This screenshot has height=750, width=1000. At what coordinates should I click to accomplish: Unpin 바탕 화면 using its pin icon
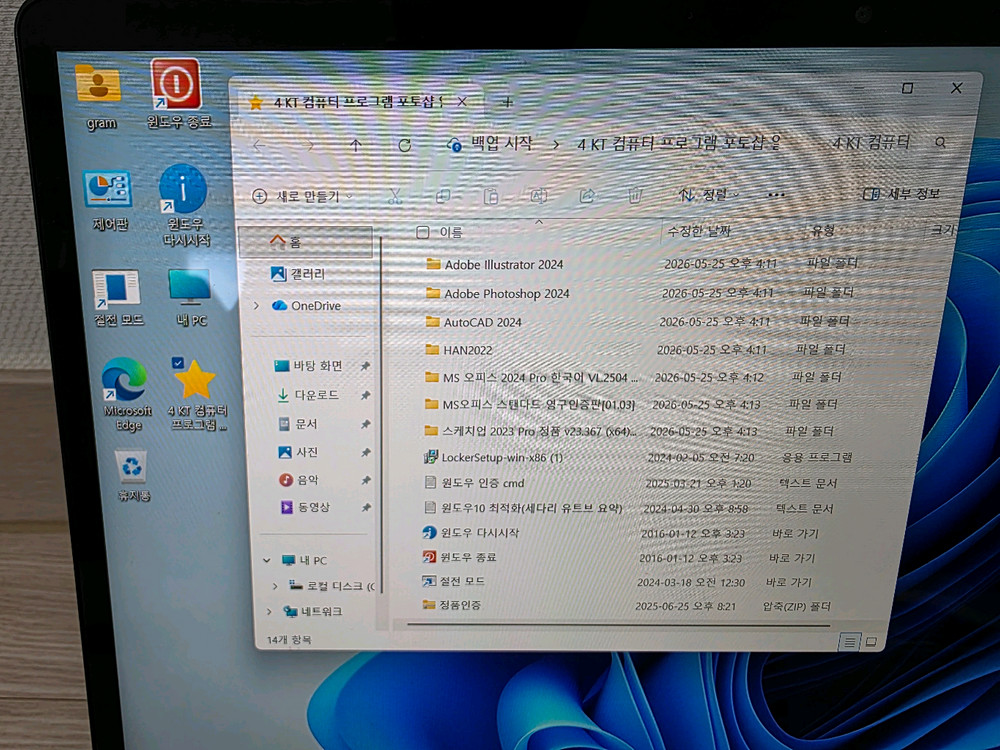(x=365, y=366)
